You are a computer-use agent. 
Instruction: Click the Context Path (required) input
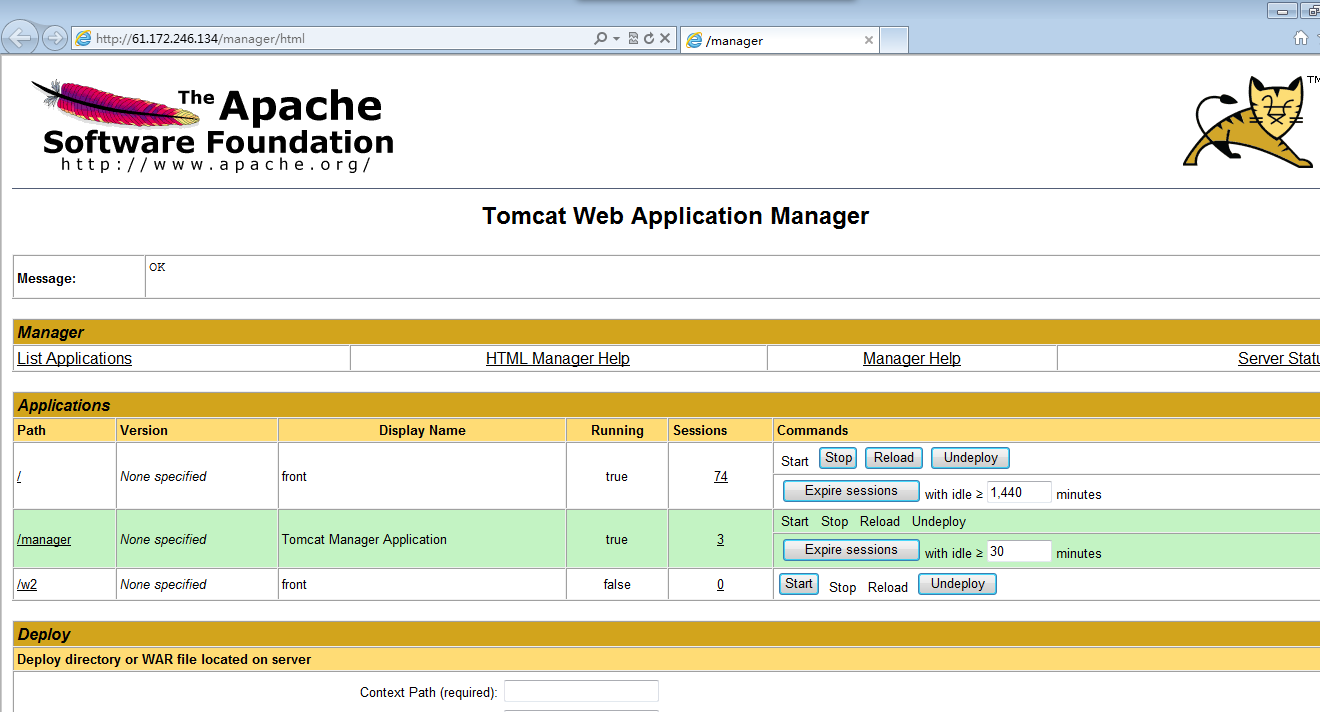581,691
